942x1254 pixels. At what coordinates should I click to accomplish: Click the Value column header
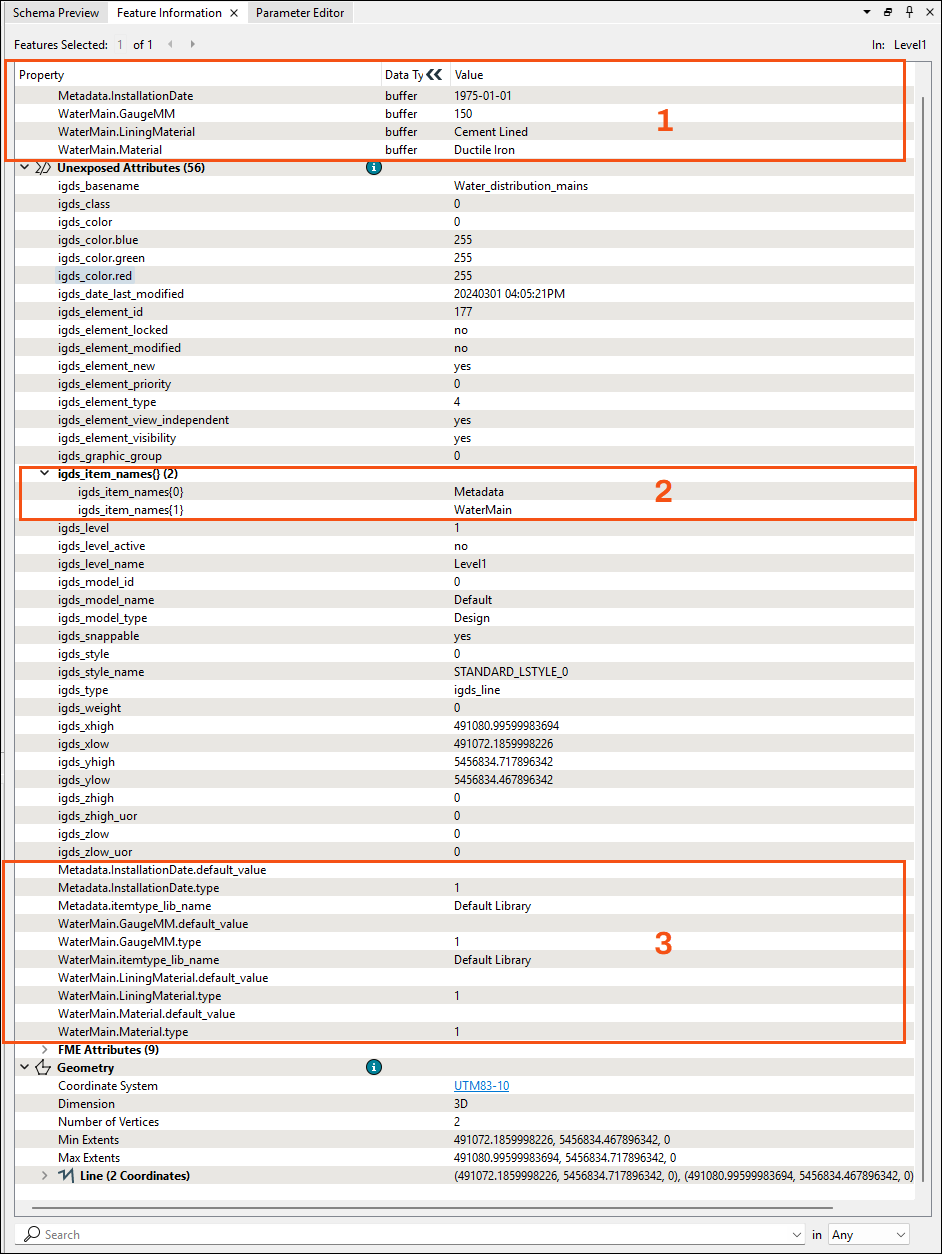tap(681, 75)
